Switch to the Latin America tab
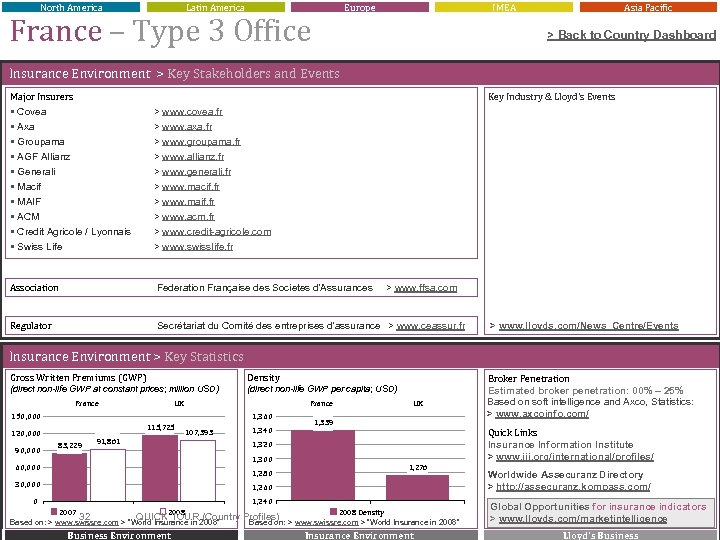The height and width of the screenshot is (540, 720). click(x=215, y=7)
